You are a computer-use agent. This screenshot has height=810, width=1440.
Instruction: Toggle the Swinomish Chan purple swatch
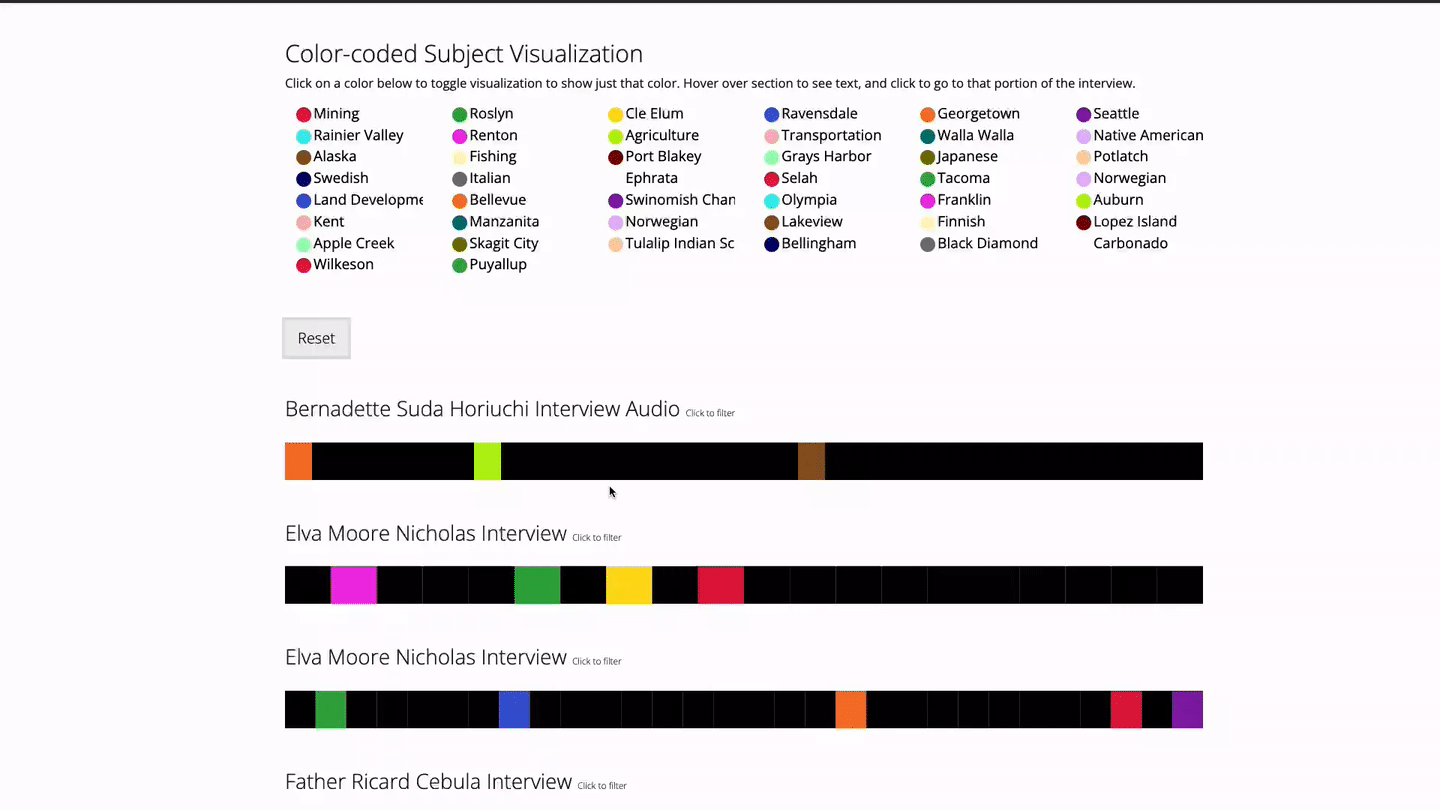[x=616, y=201]
